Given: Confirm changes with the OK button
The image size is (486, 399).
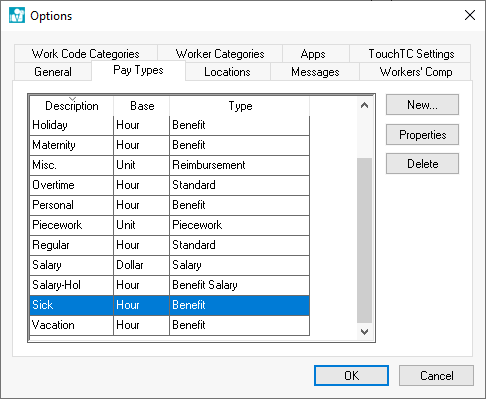Looking at the screenshot, I should (x=351, y=376).
